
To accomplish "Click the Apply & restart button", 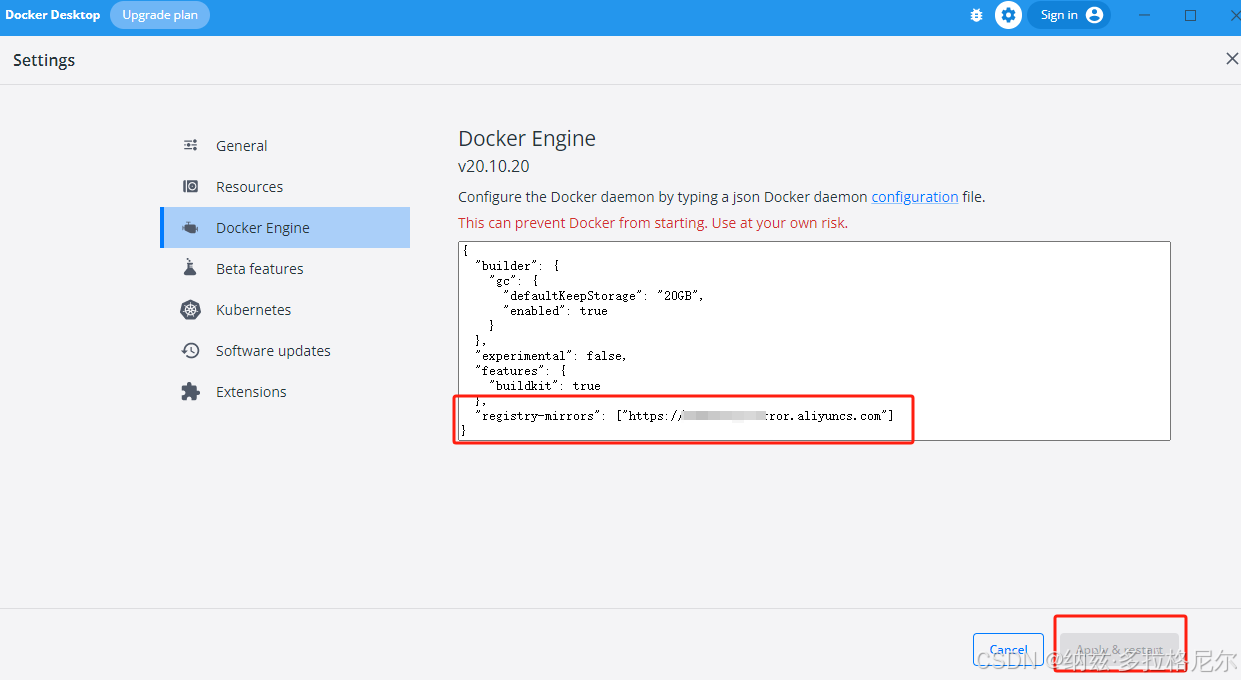I will click(1120, 648).
